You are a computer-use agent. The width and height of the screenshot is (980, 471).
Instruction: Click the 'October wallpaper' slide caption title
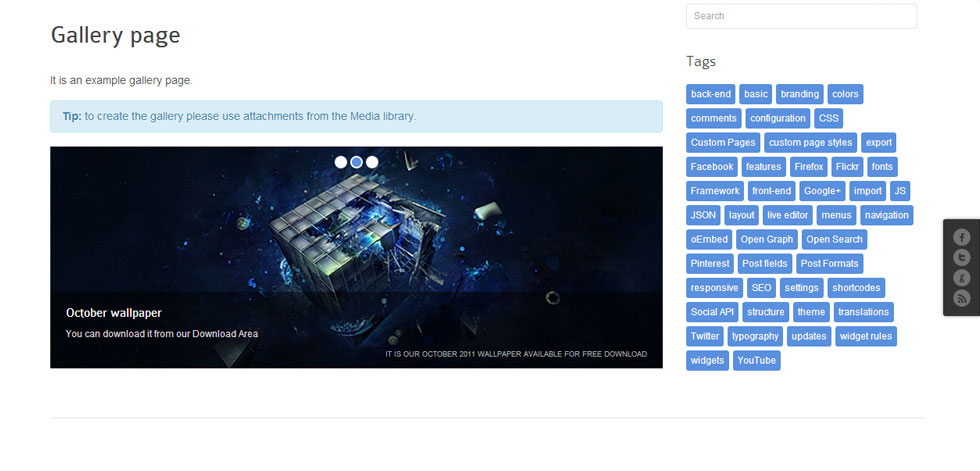tap(114, 313)
